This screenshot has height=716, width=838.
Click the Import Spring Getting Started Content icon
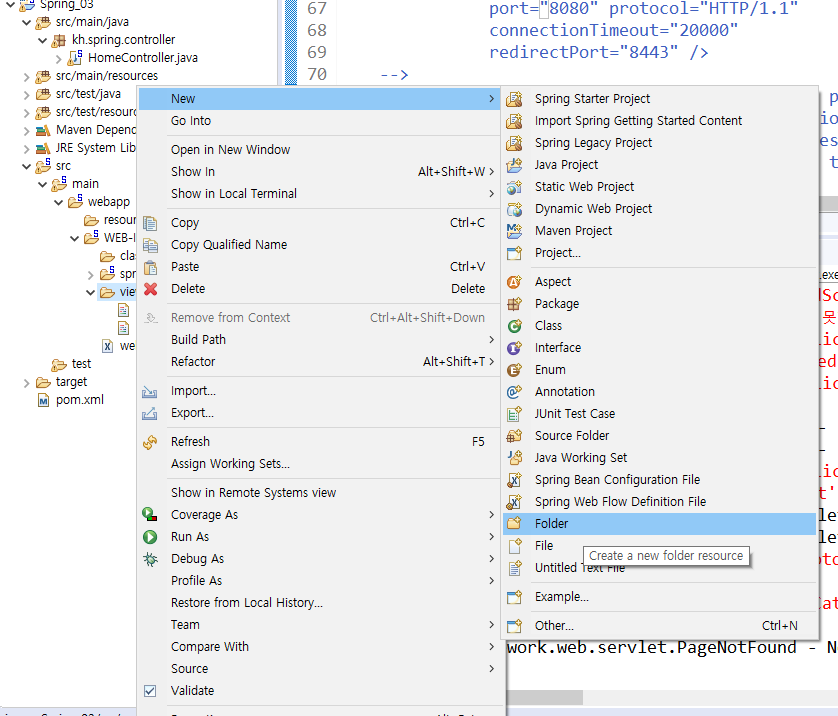514,121
